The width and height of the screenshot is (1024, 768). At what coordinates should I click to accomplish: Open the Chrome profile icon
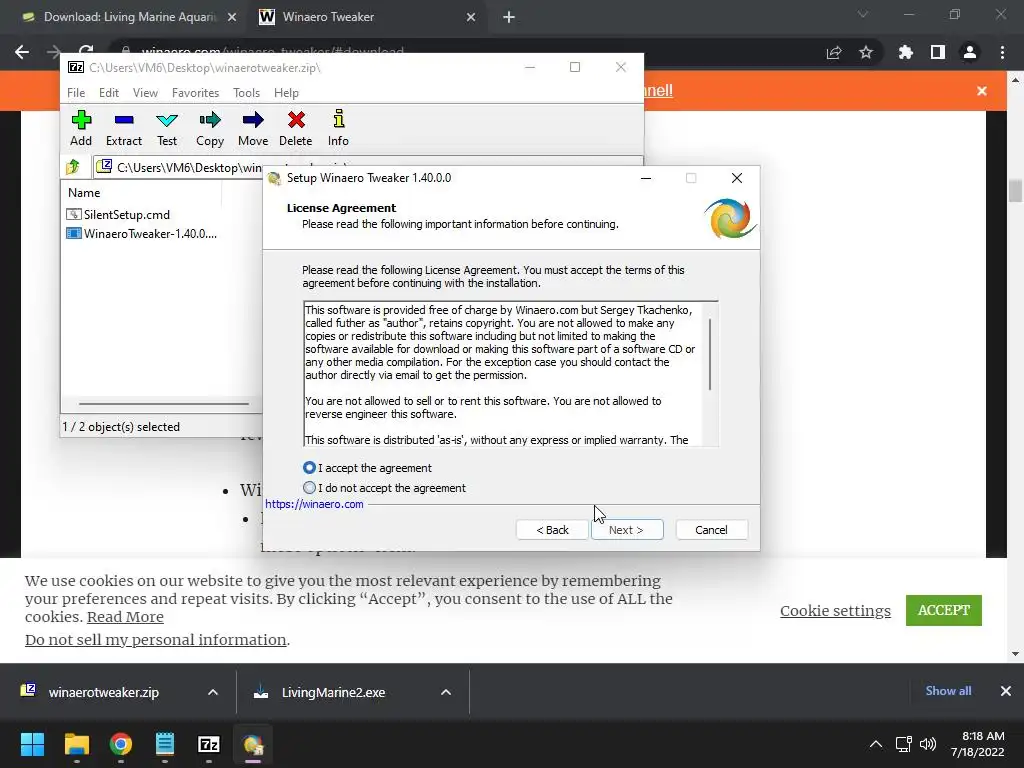[x=970, y=52]
